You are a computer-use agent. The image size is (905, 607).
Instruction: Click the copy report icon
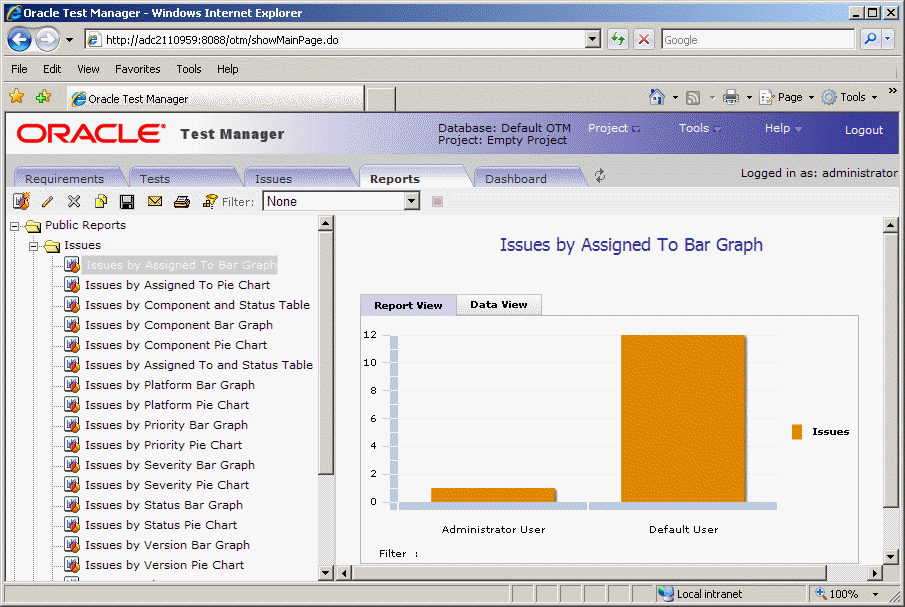[x=100, y=201]
